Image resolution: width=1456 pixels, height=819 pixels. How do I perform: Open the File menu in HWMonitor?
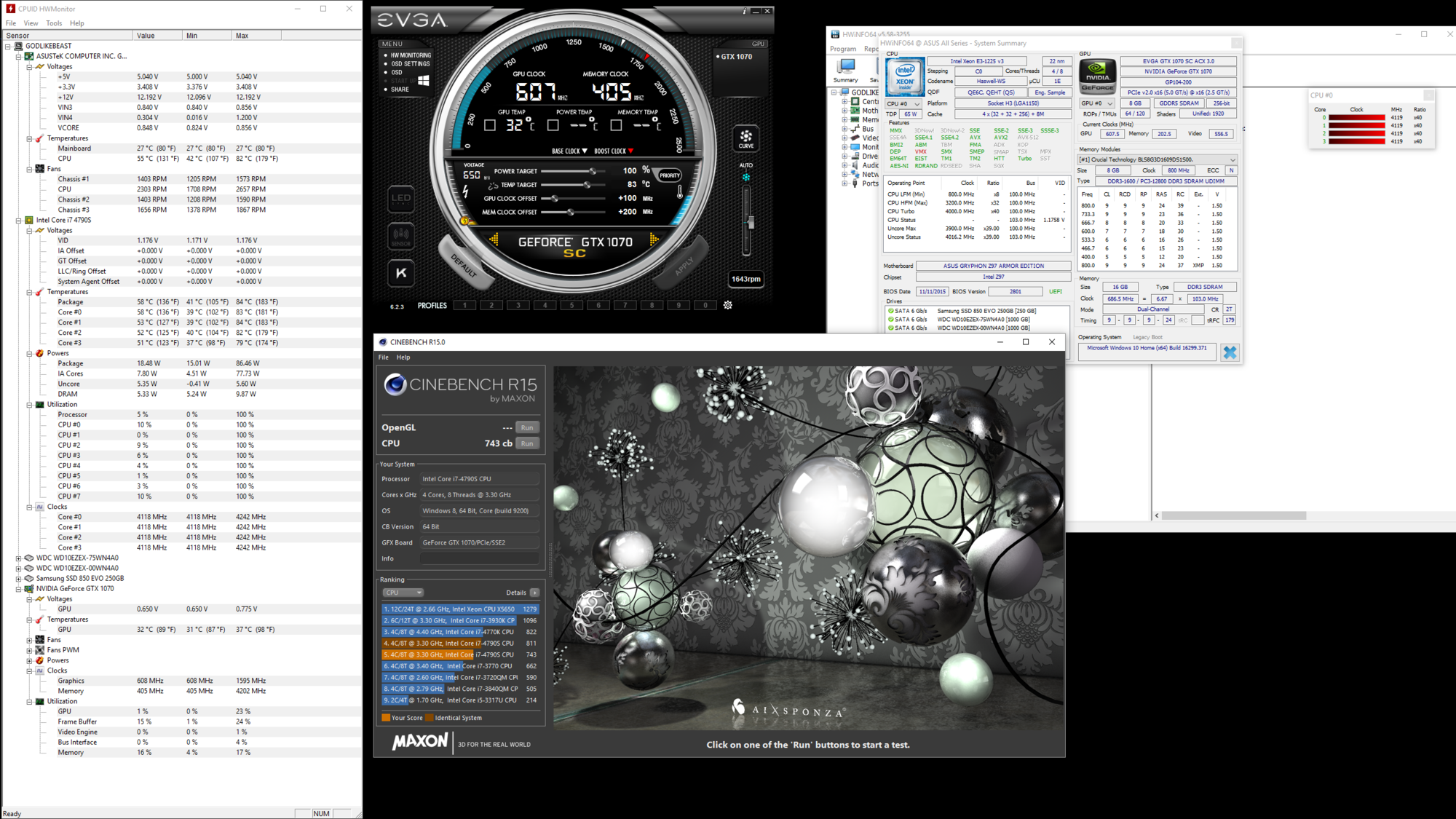coord(11,23)
